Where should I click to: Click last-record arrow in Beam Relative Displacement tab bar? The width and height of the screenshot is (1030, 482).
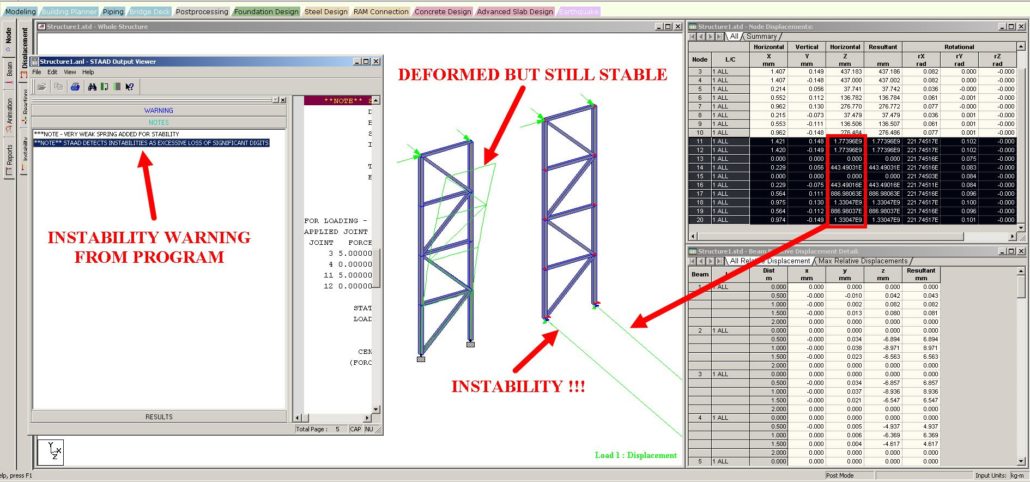(719, 261)
